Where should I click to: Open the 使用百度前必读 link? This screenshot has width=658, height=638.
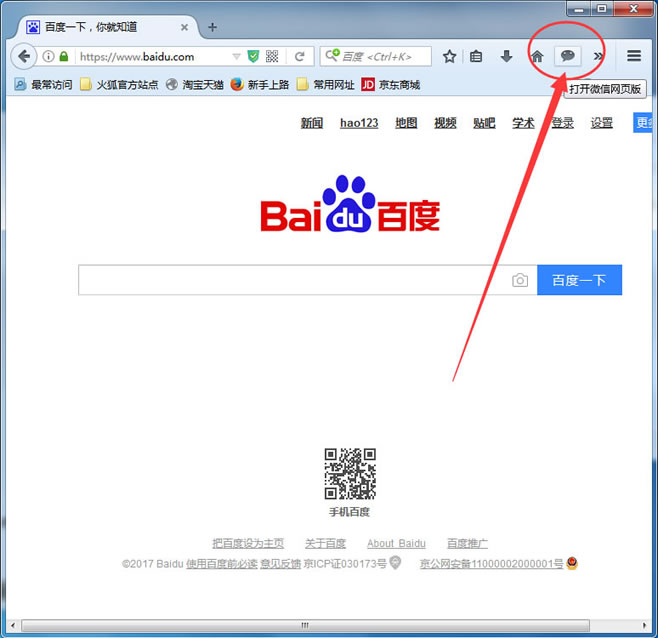222,564
